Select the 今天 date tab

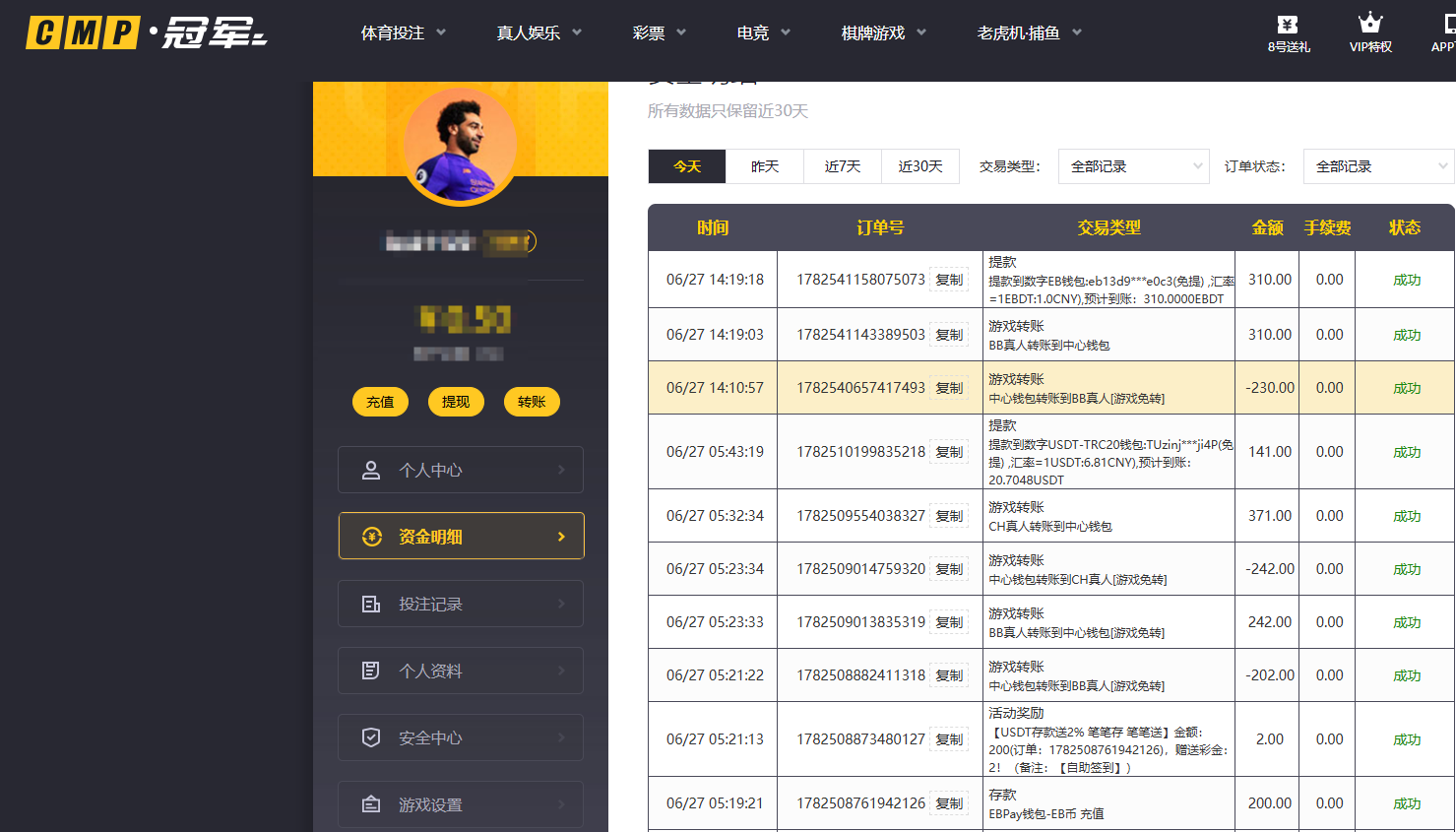pos(687,166)
